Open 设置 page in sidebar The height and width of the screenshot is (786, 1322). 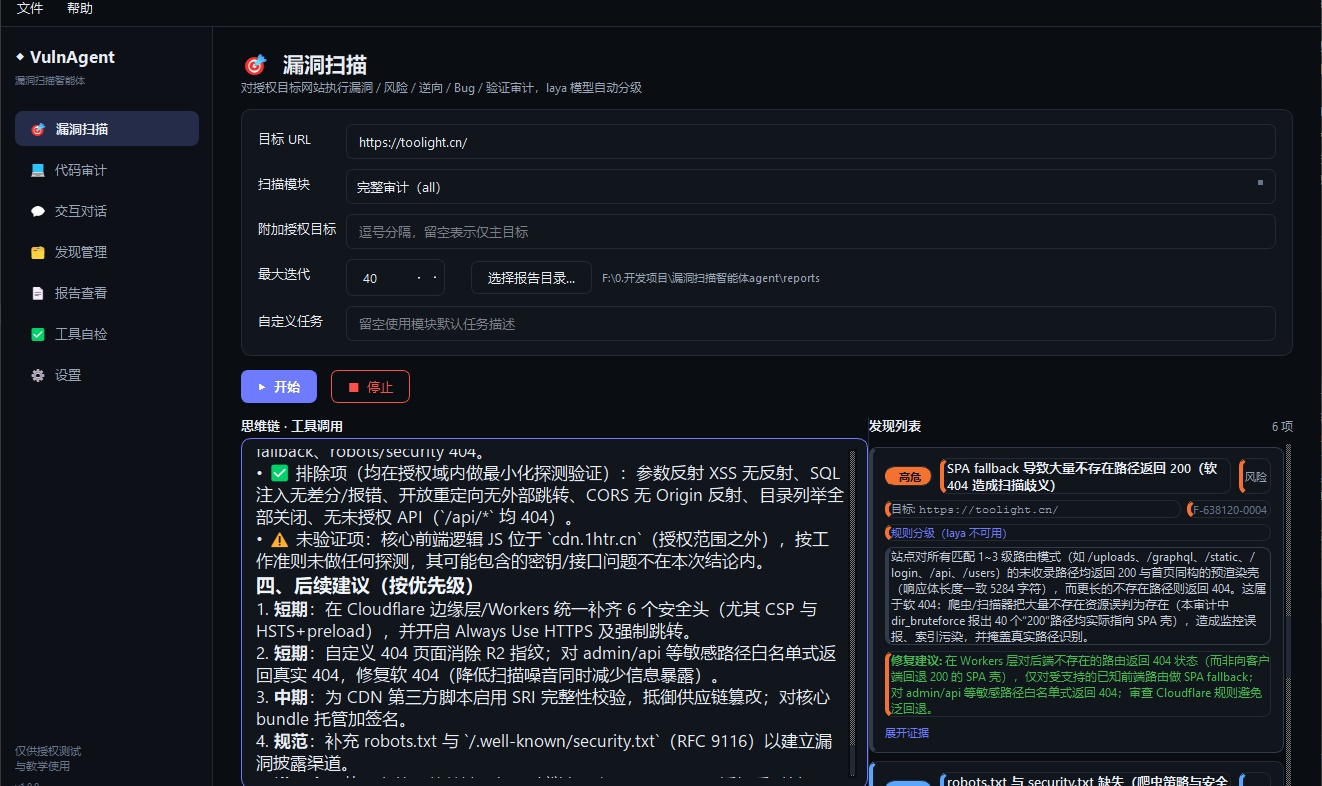click(107, 375)
